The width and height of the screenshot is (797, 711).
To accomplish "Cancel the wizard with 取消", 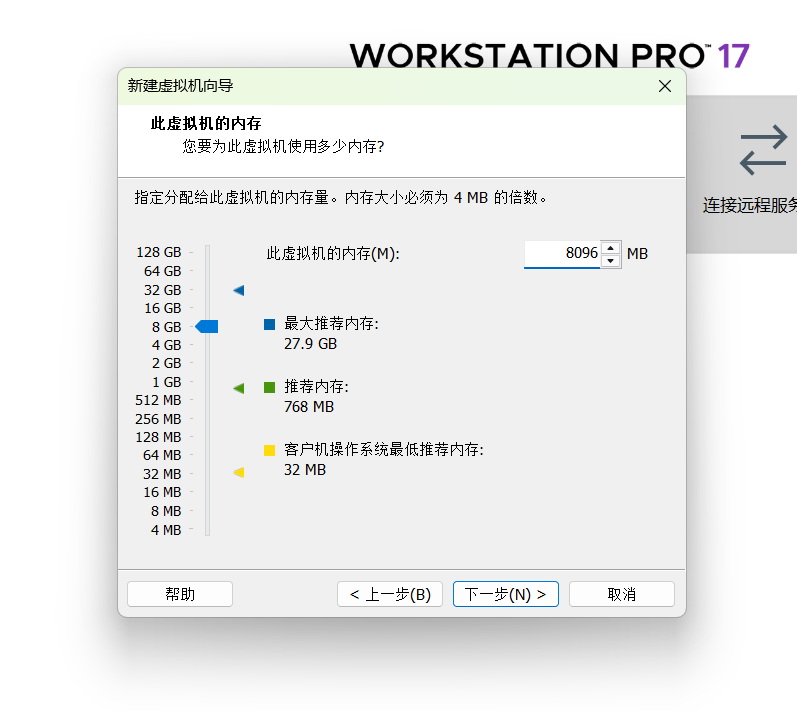I will (x=622, y=594).
